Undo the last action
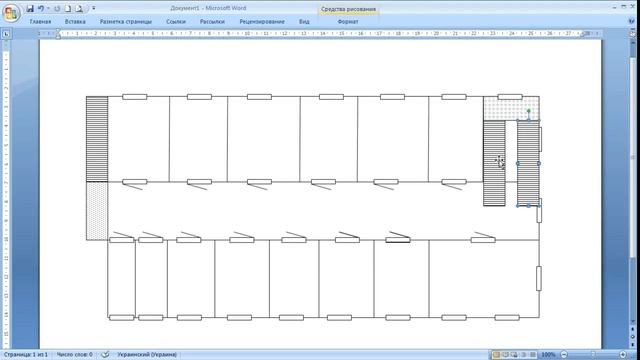 [x=41, y=8]
